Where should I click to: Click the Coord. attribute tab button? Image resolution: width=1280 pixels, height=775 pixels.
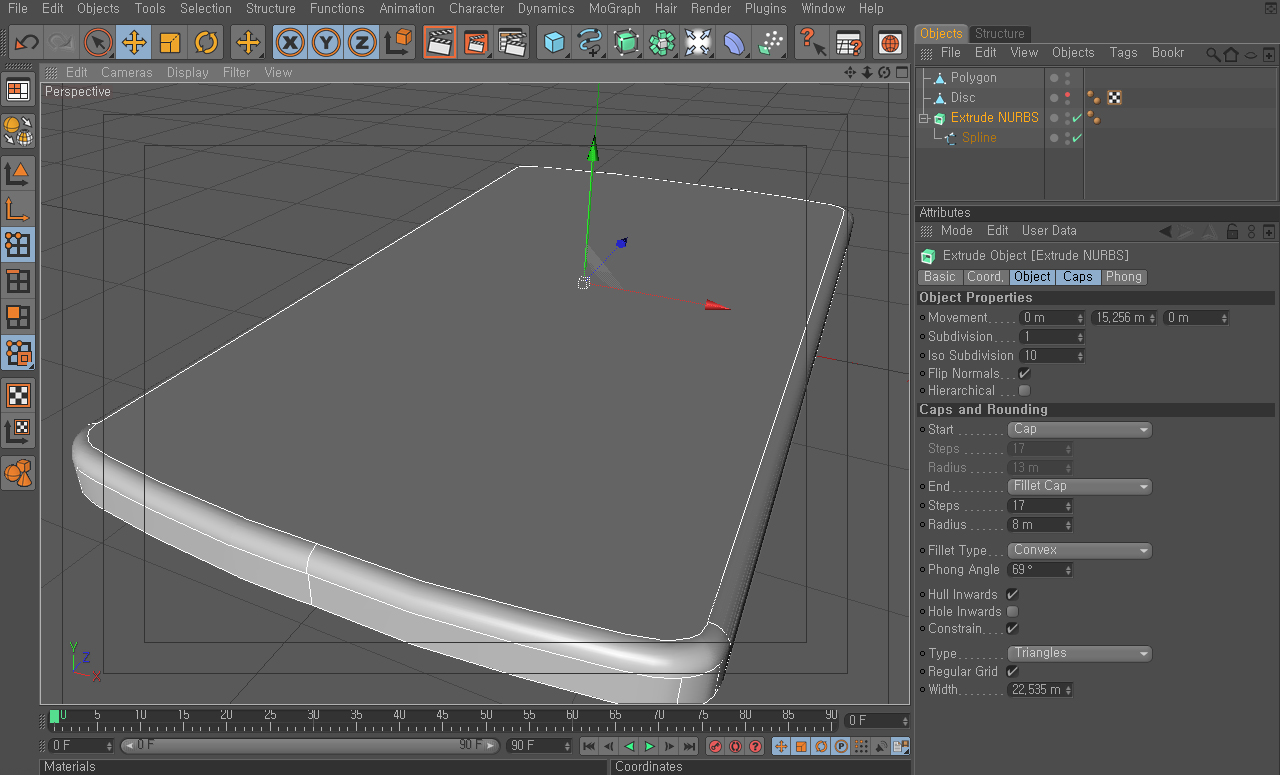click(x=985, y=277)
